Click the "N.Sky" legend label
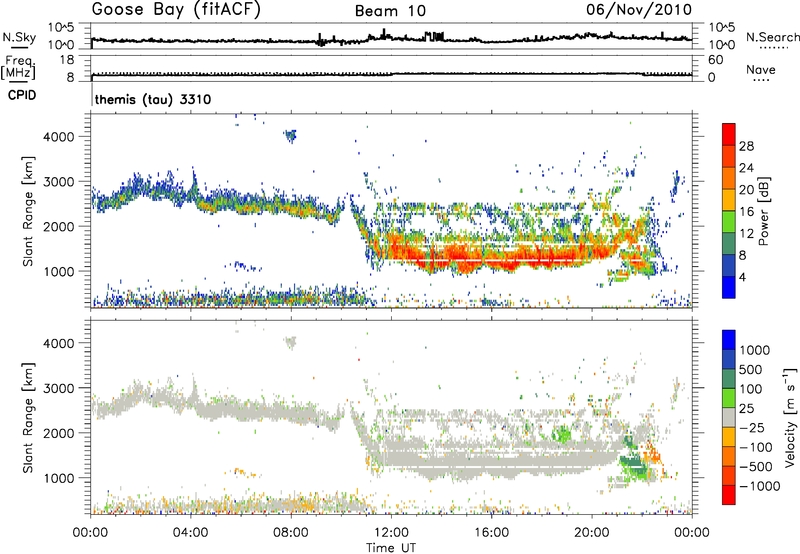The height and width of the screenshot is (554, 800). [19, 37]
